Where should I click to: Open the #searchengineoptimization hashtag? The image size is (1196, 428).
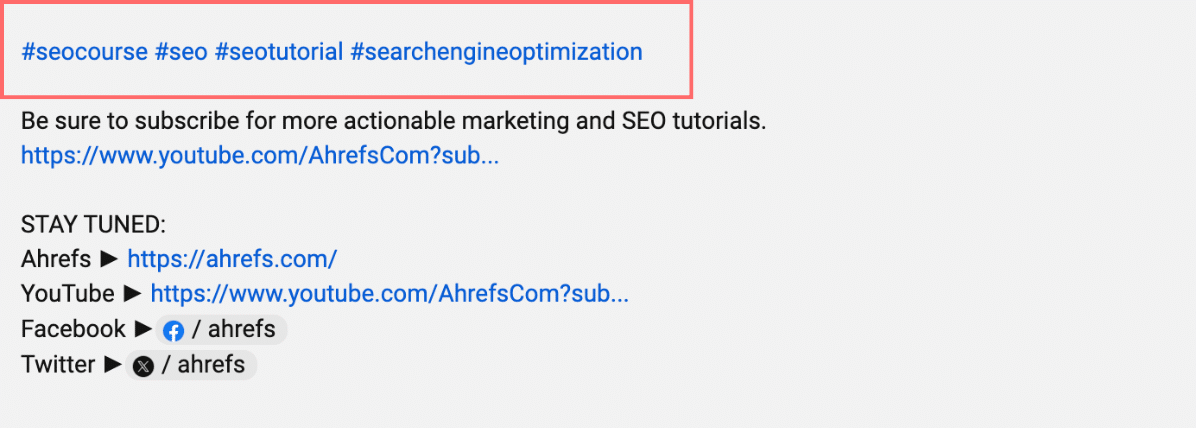[496, 51]
